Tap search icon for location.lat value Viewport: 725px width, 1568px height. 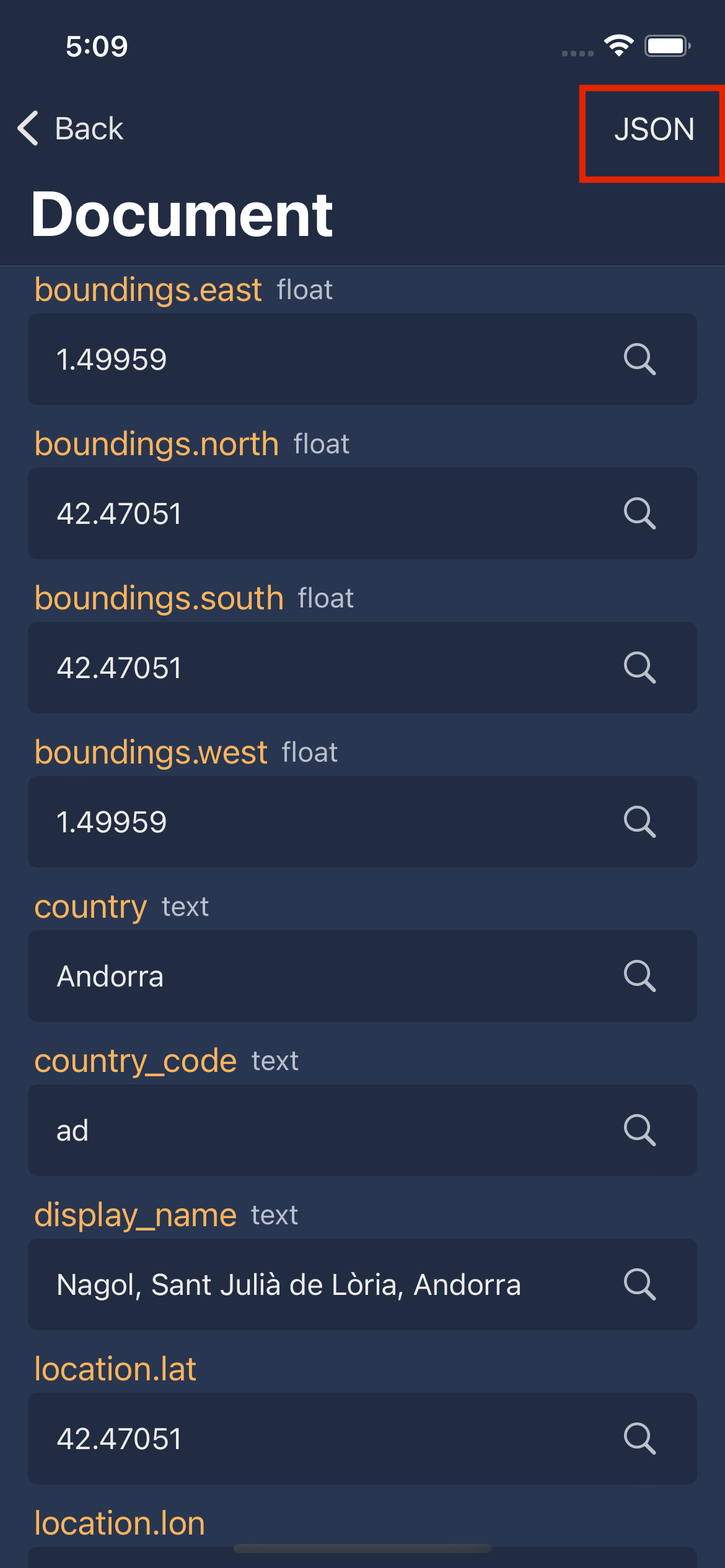point(639,1439)
